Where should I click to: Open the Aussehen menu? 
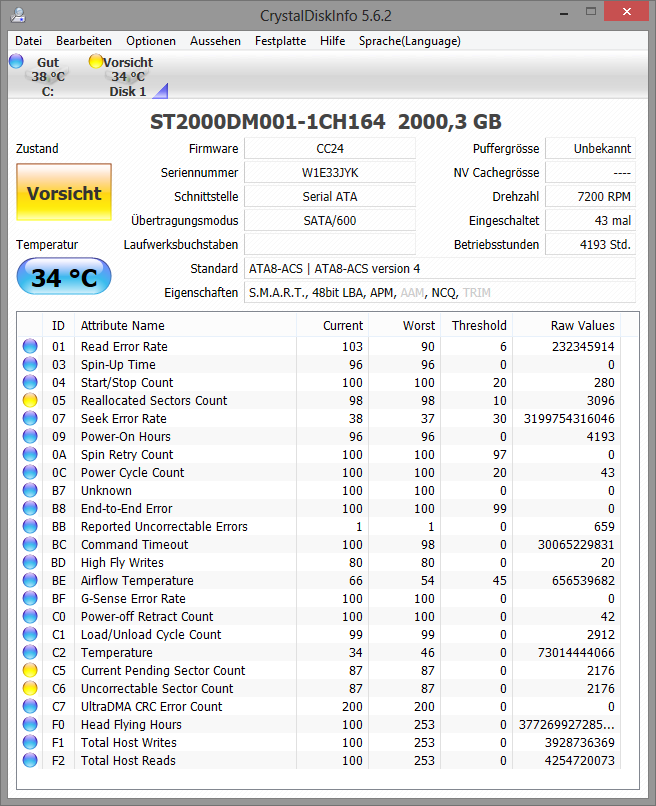tap(215, 41)
